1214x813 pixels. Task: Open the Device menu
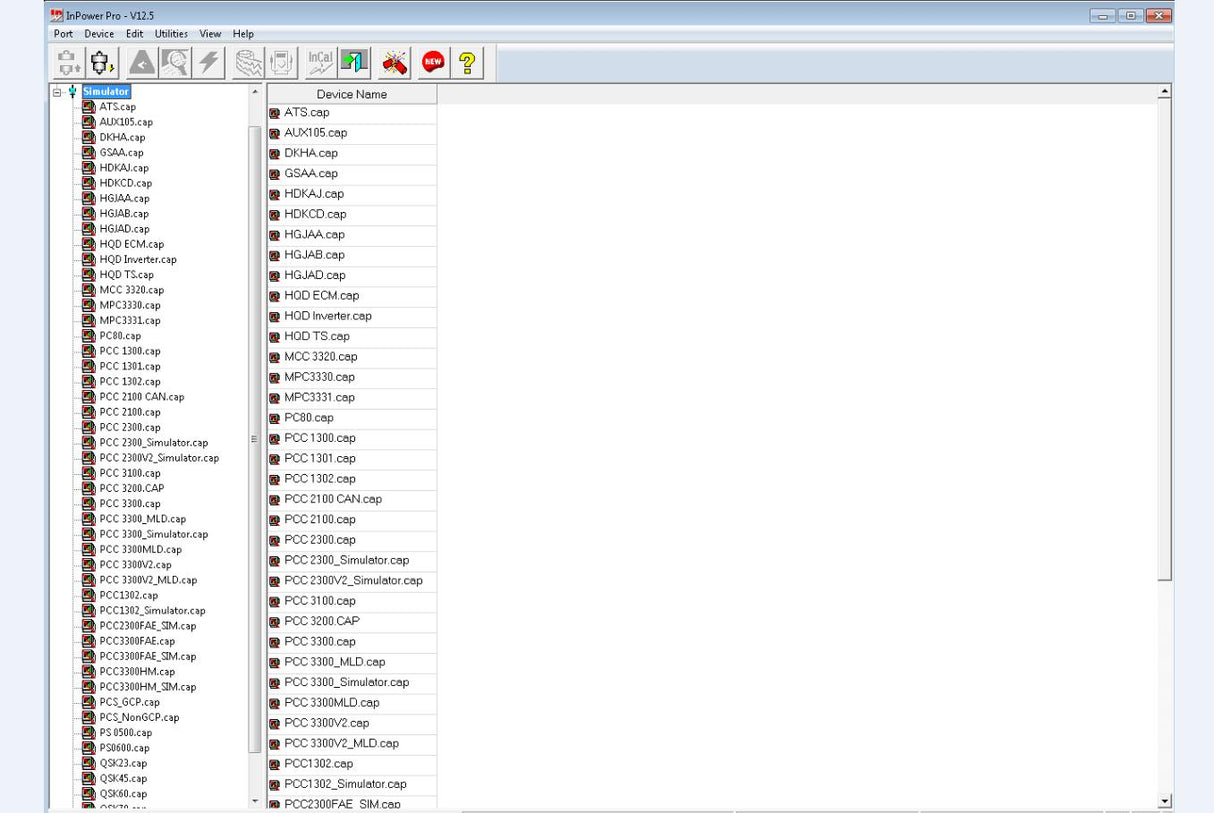click(x=99, y=34)
